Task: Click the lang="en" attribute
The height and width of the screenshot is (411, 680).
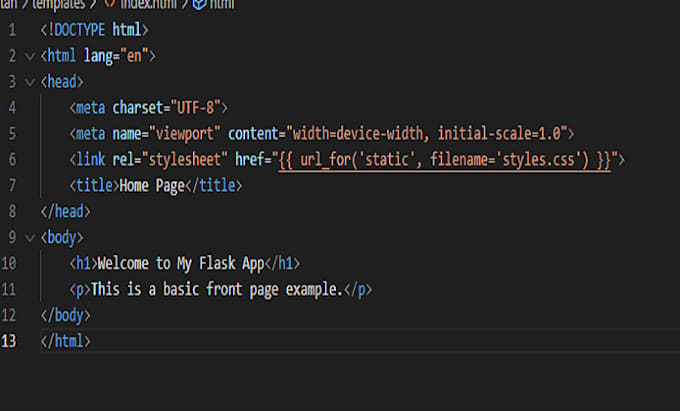Action: (x=116, y=56)
